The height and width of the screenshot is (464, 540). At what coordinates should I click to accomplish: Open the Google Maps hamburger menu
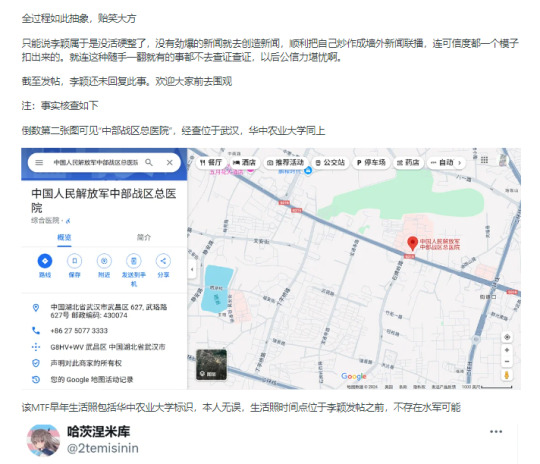click(x=39, y=163)
